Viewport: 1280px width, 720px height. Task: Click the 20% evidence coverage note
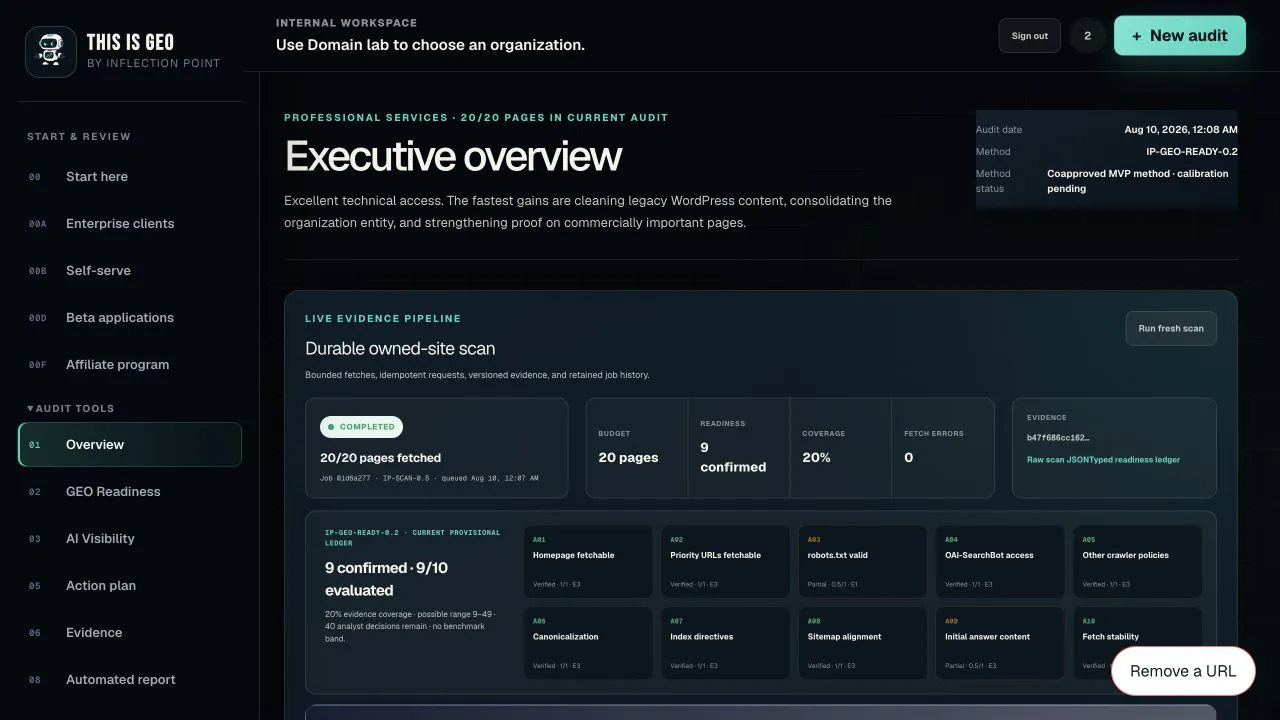[410, 626]
